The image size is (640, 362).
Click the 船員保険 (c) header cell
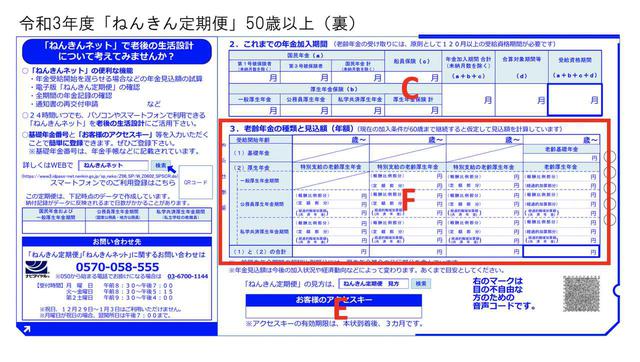click(413, 61)
